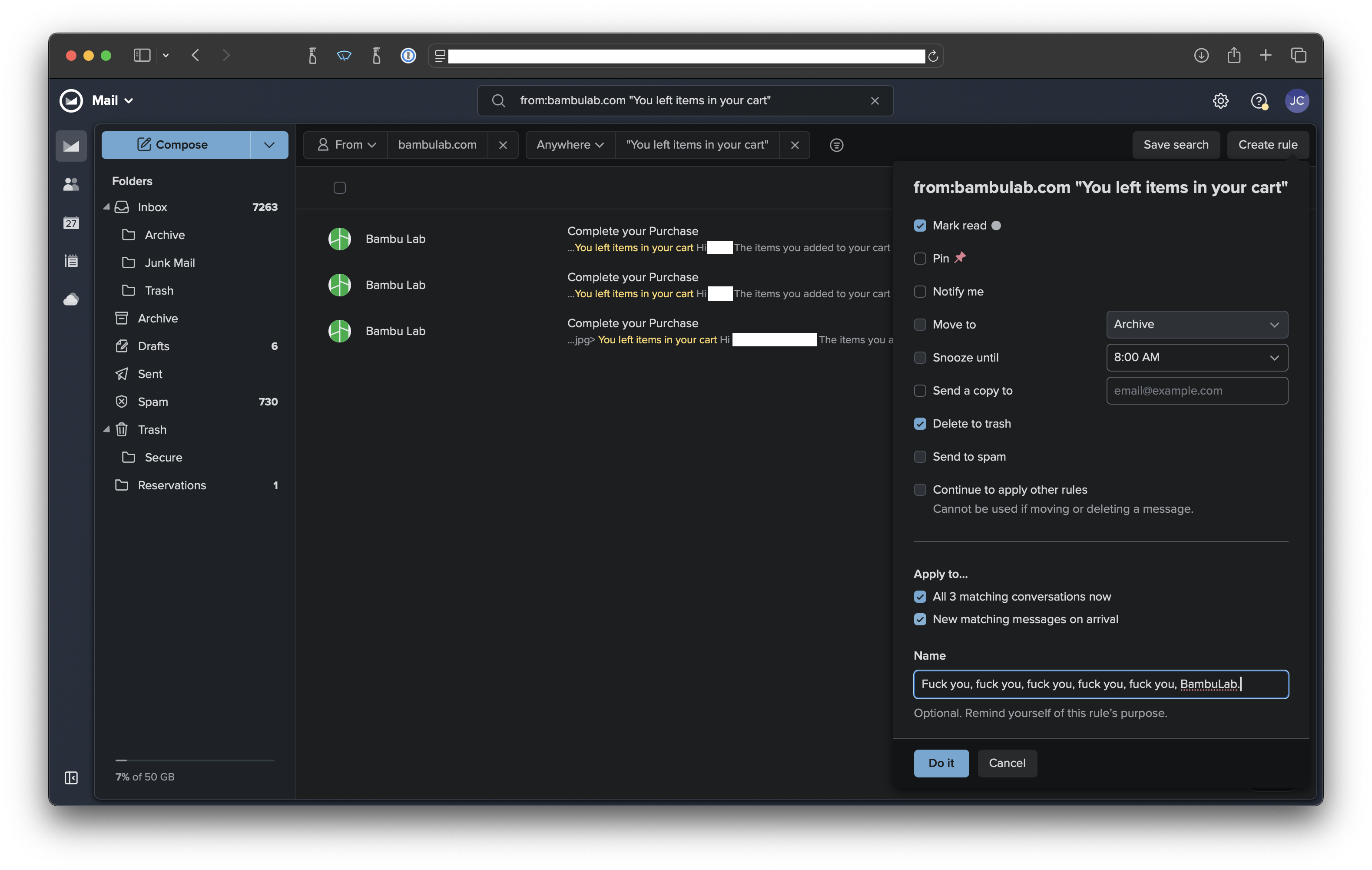Open browser sidebar options chevron
This screenshot has height=870, width=1372.
point(165,56)
